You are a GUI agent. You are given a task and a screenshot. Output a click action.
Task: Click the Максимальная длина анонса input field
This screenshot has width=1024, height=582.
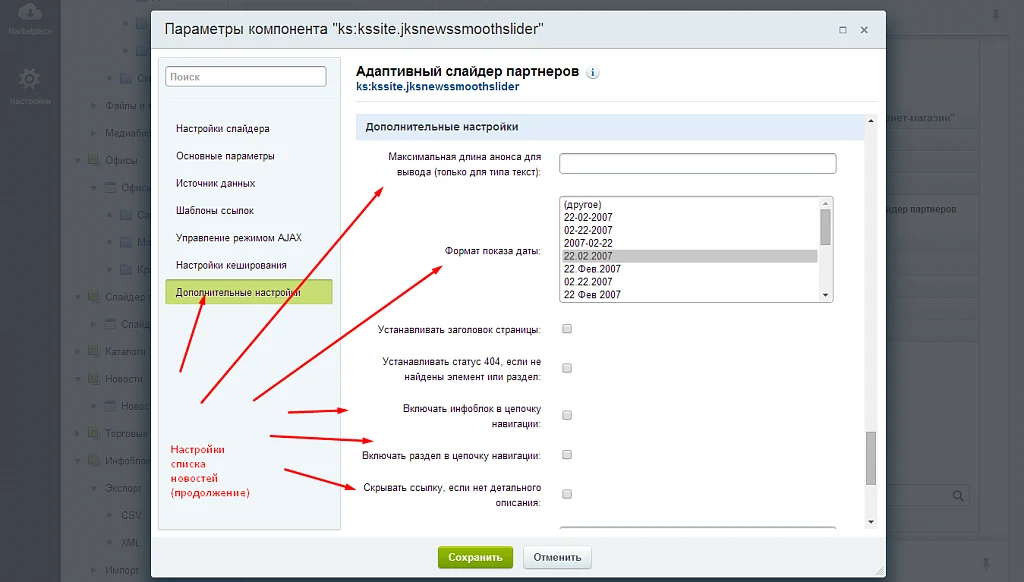pyautogui.click(x=697, y=163)
